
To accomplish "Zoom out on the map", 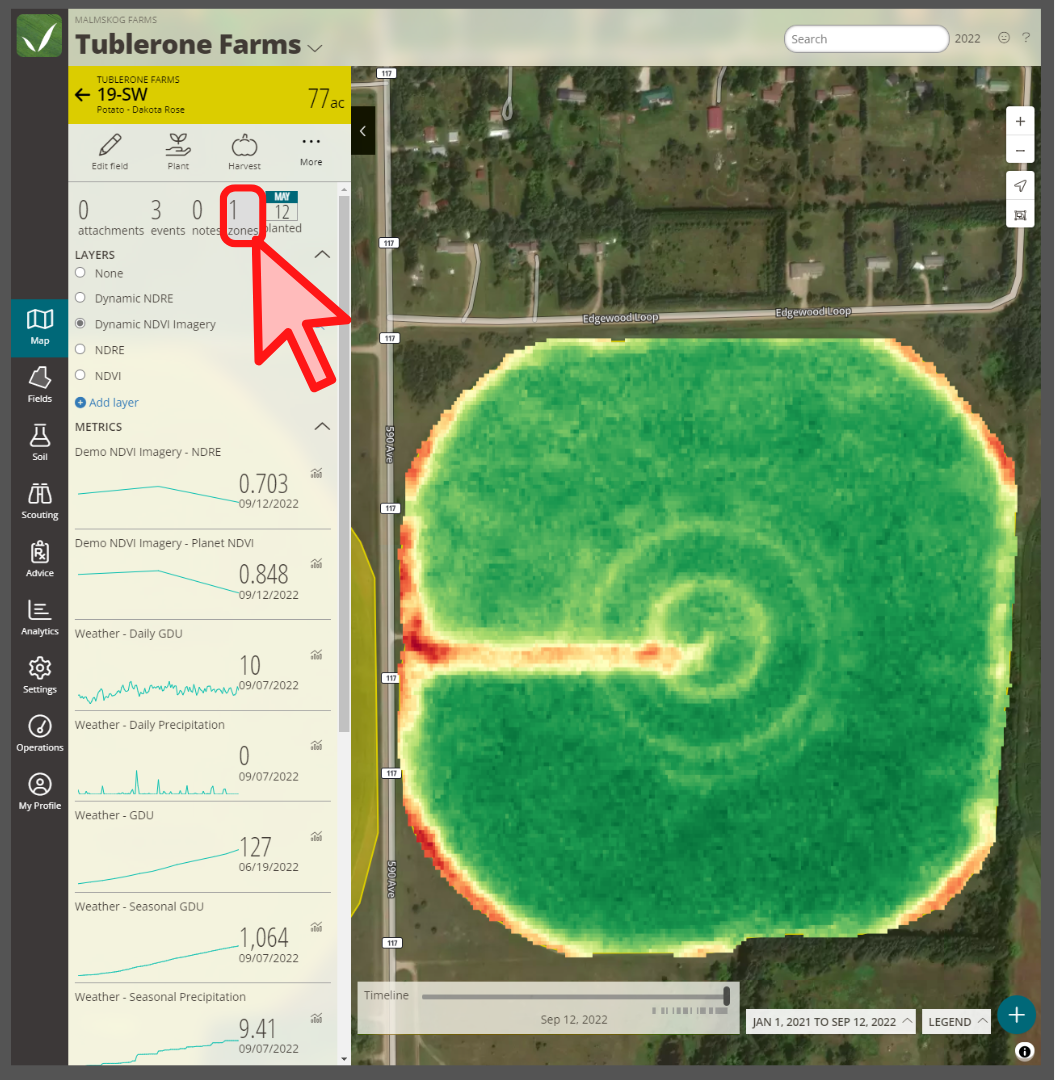I will tap(1020, 149).
